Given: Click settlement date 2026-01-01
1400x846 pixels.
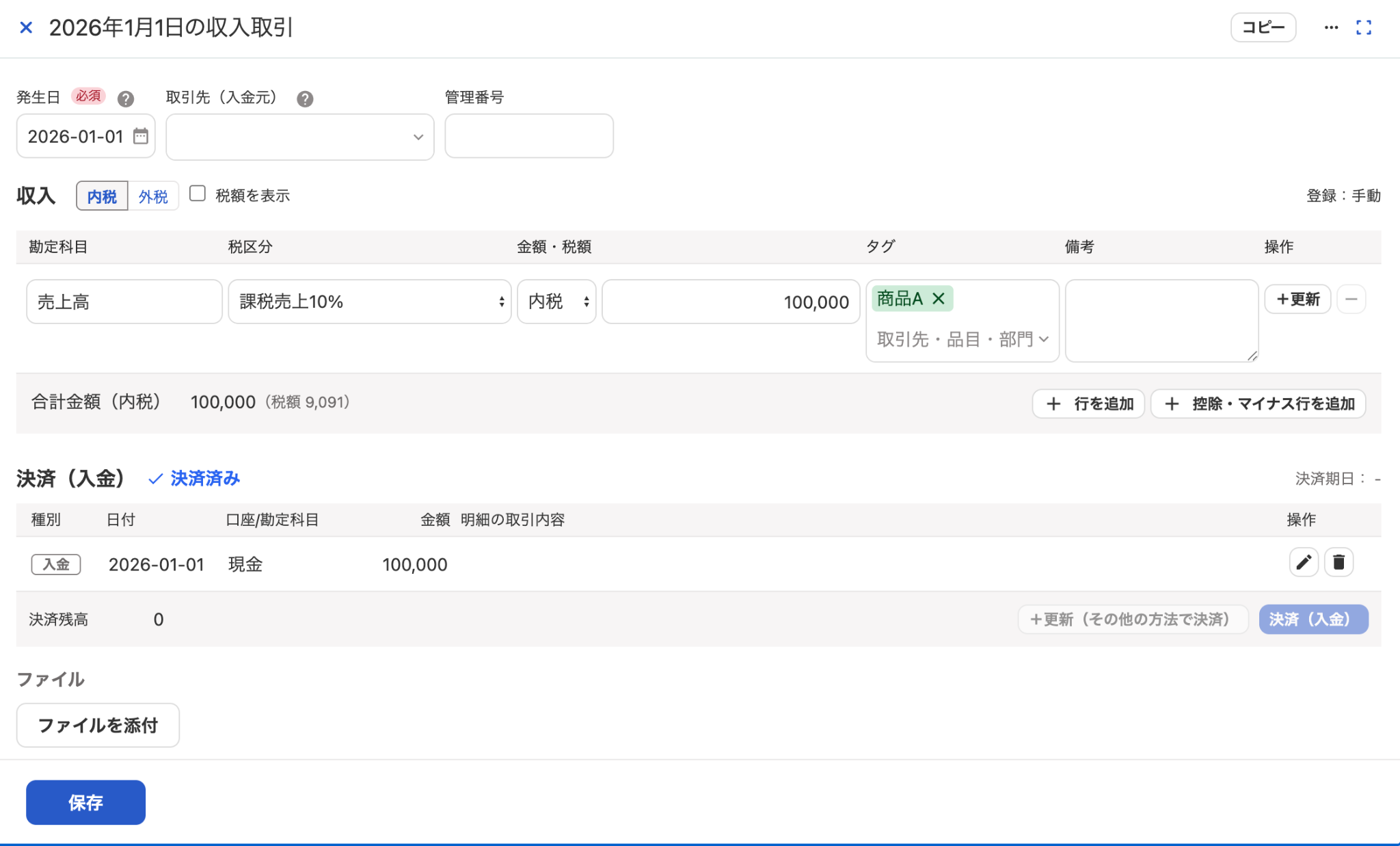Looking at the screenshot, I should pos(156,564).
